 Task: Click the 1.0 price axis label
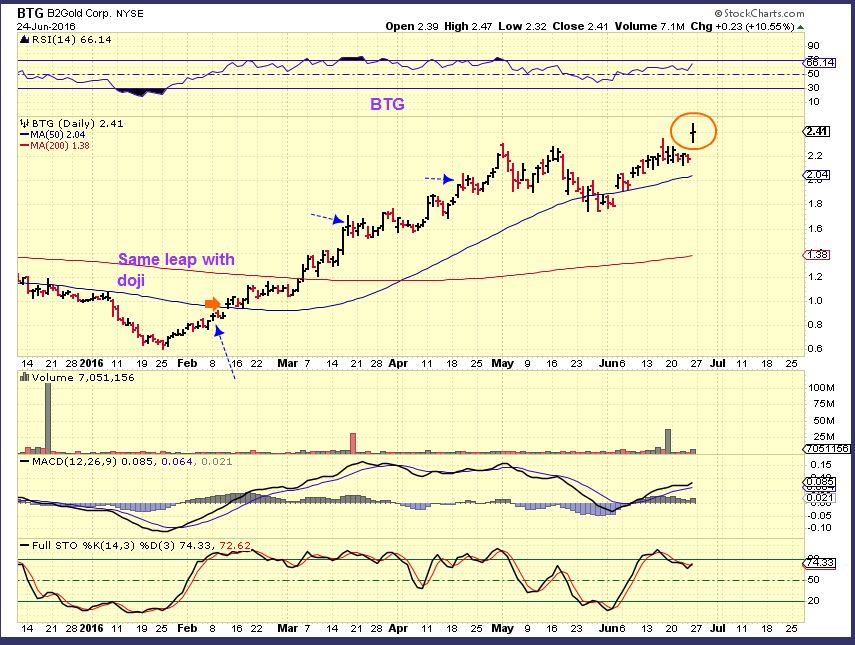(815, 300)
